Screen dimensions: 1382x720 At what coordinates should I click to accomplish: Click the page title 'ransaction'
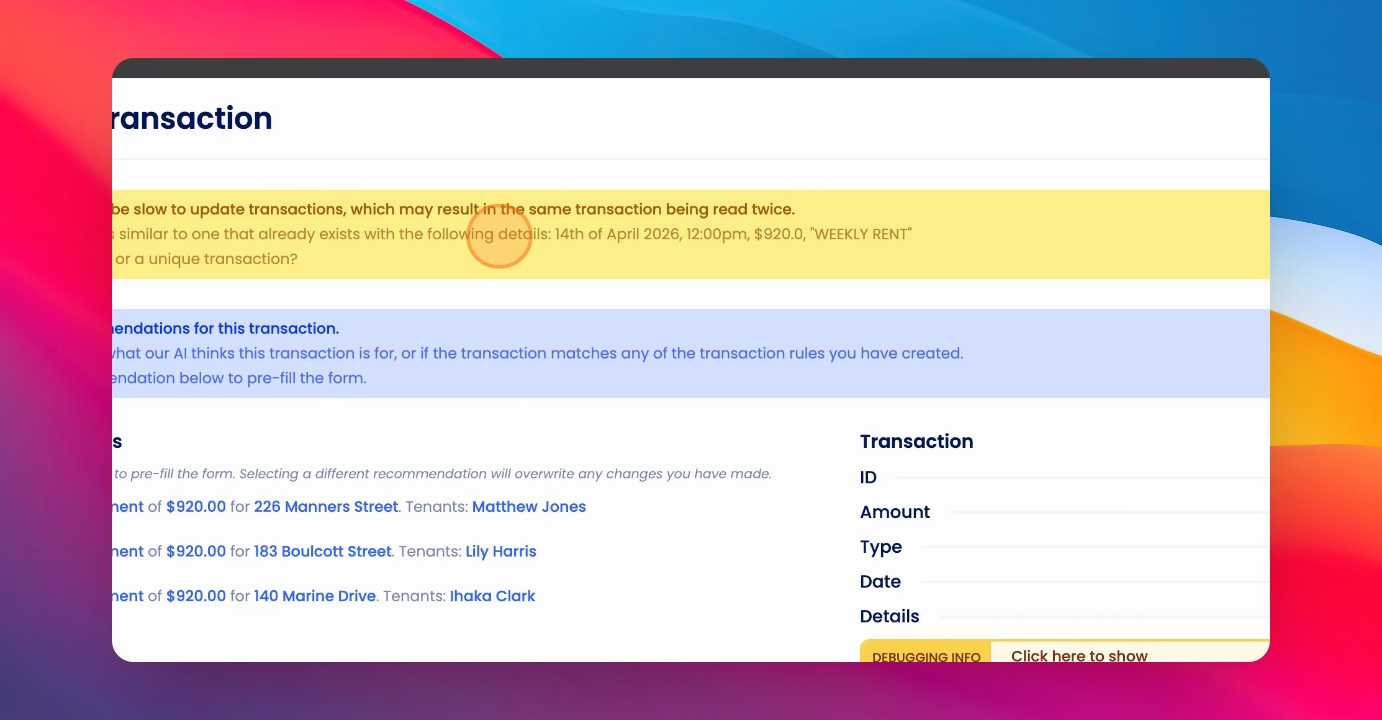click(192, 118)
